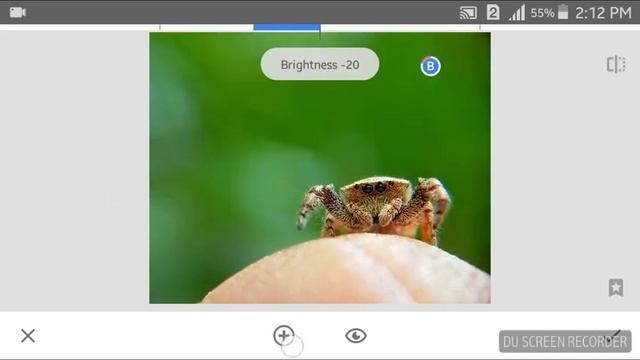Select the blue B brightness control point

click(x=430, y=66)
